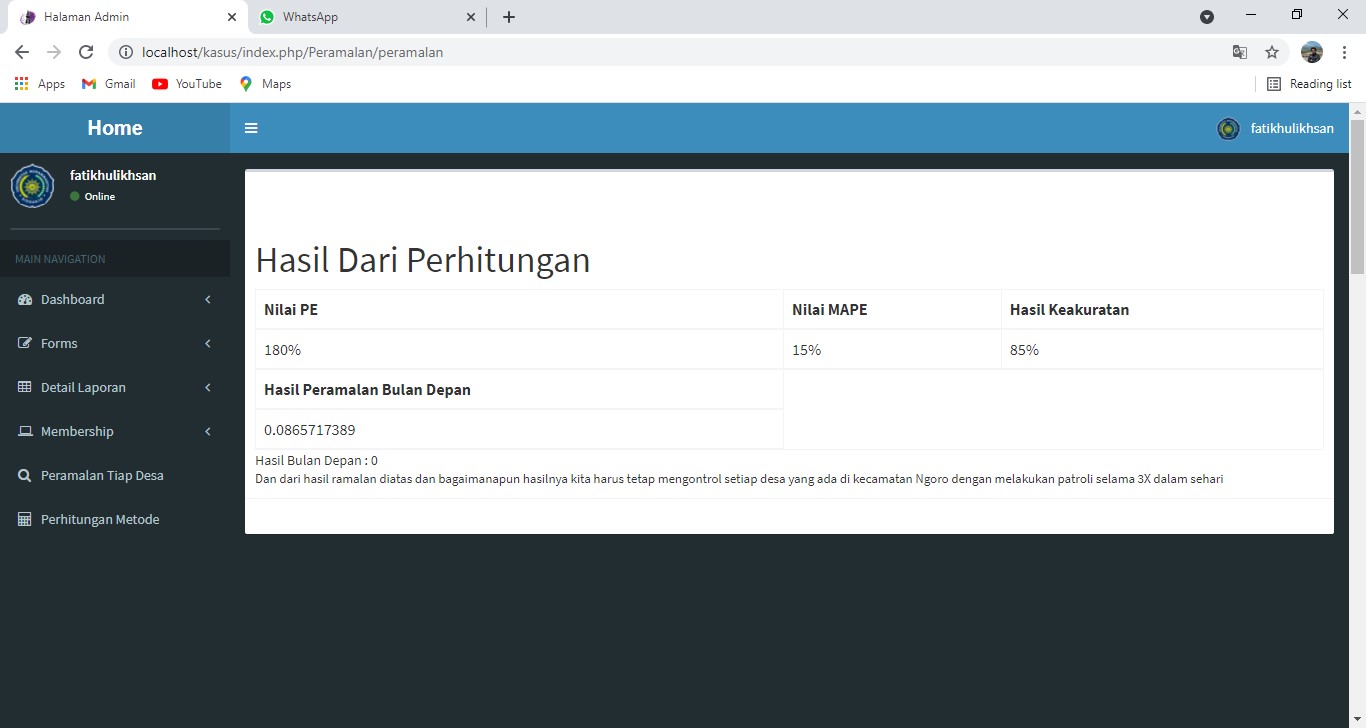Bookmark this page with the star icon
The height and width of the screenshot is (728, 1366).
[1271, 52]
